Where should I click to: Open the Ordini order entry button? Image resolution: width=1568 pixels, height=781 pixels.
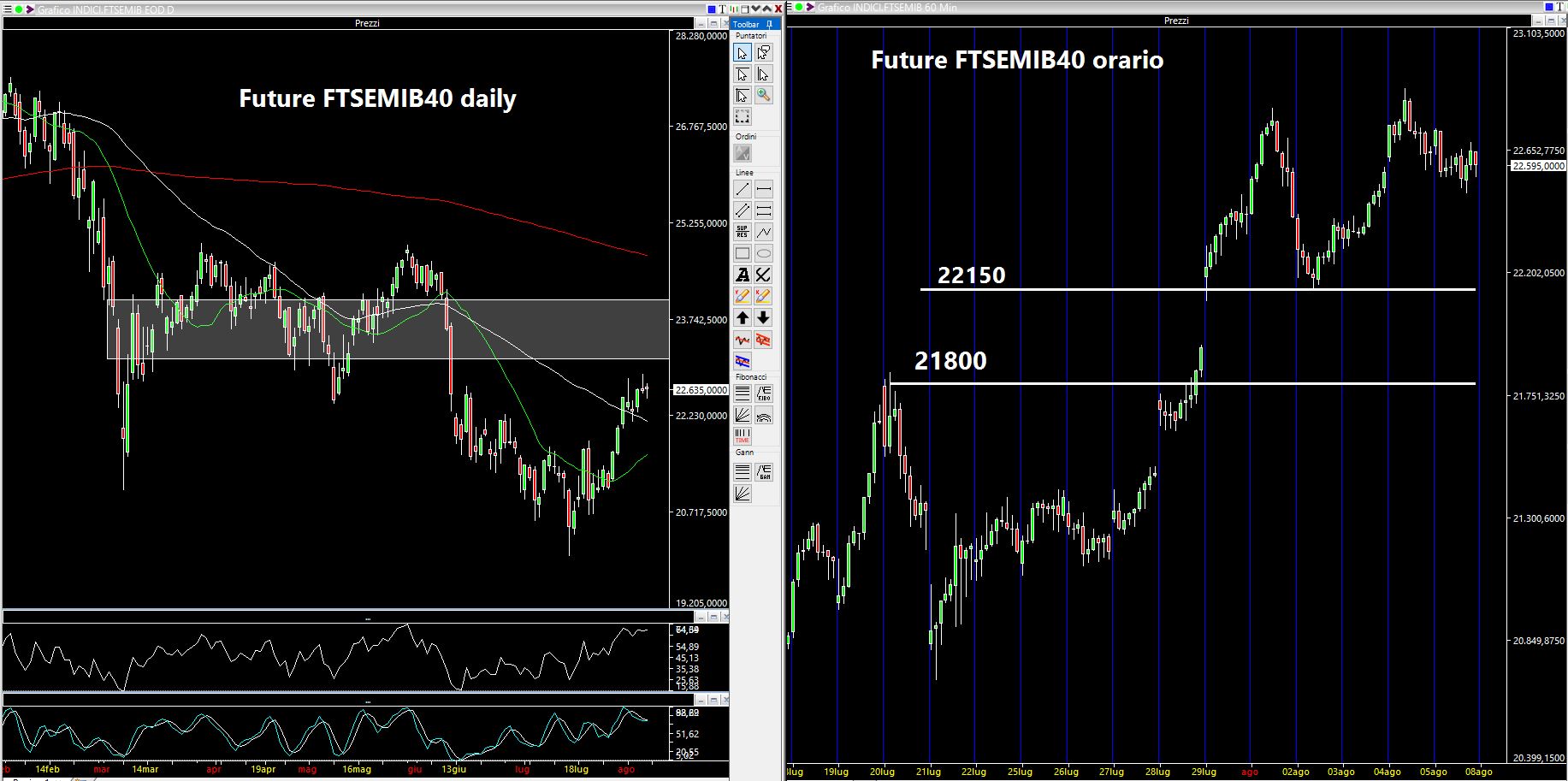[x=743, y=153]
